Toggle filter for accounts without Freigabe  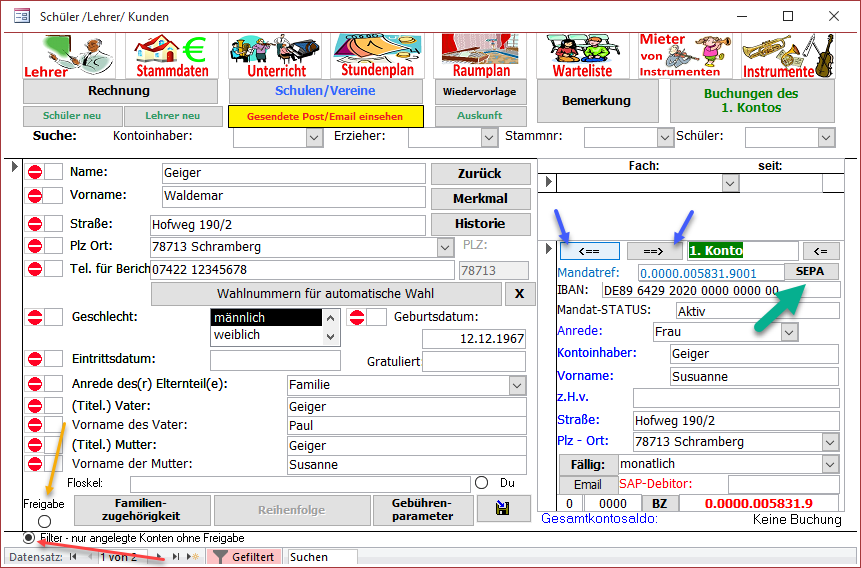[30, 538]
